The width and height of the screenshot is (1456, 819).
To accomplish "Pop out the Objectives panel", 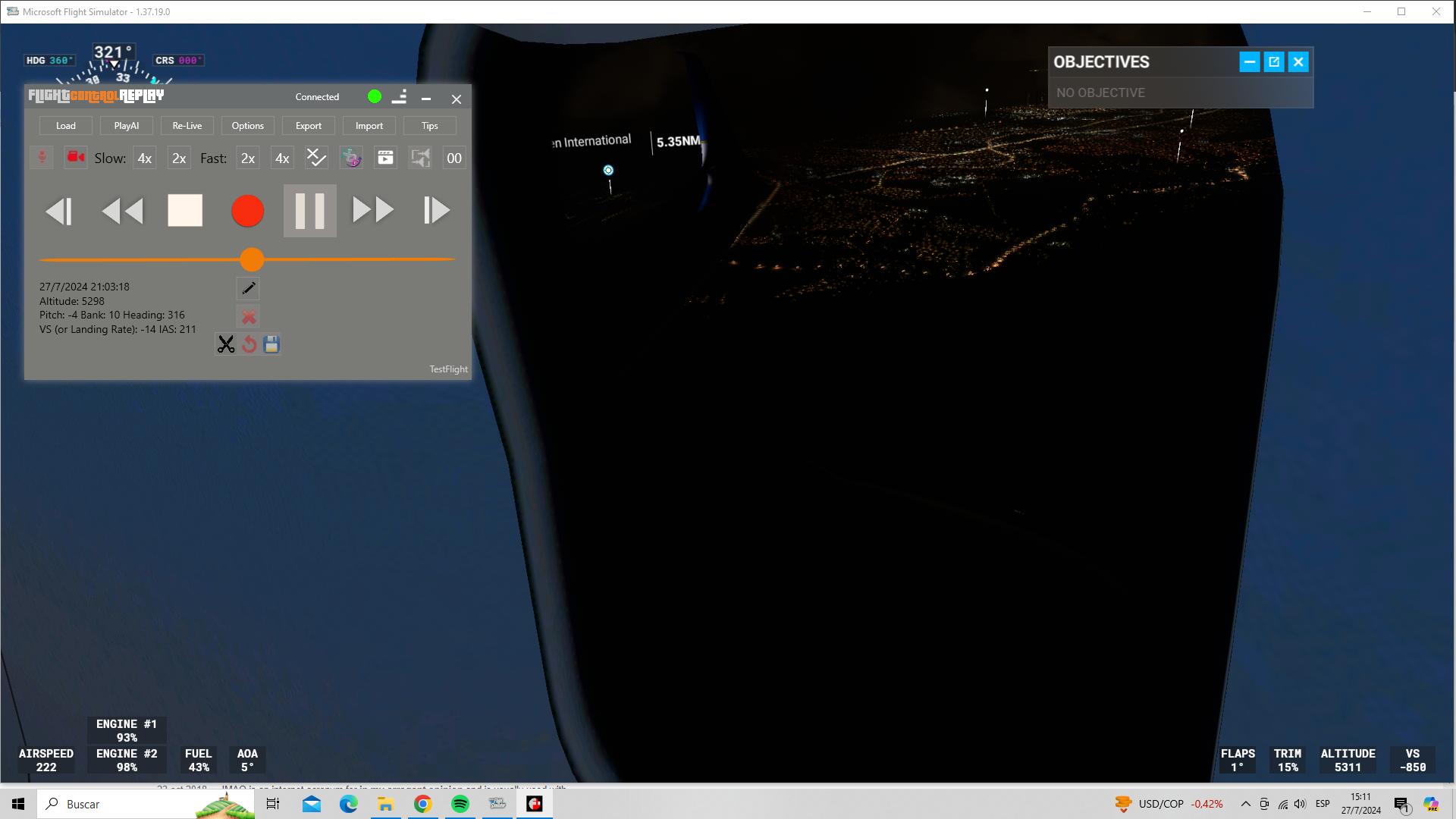I will (1274, 62).
